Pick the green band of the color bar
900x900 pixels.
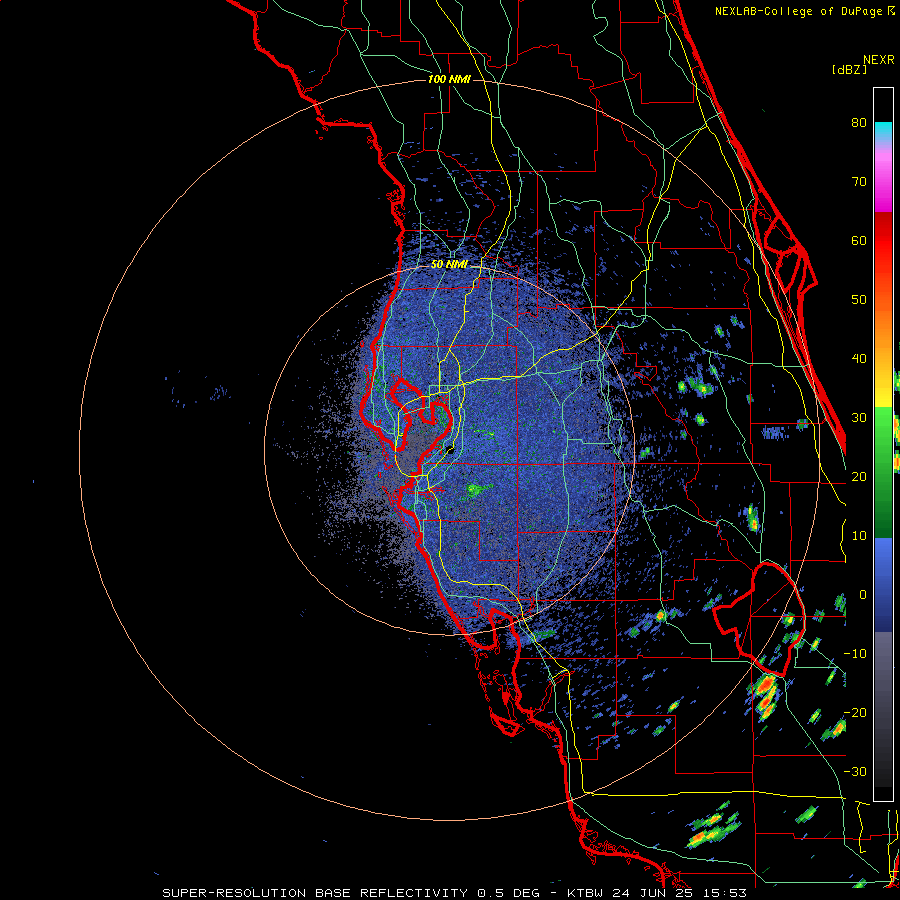[x=883, y=472]
